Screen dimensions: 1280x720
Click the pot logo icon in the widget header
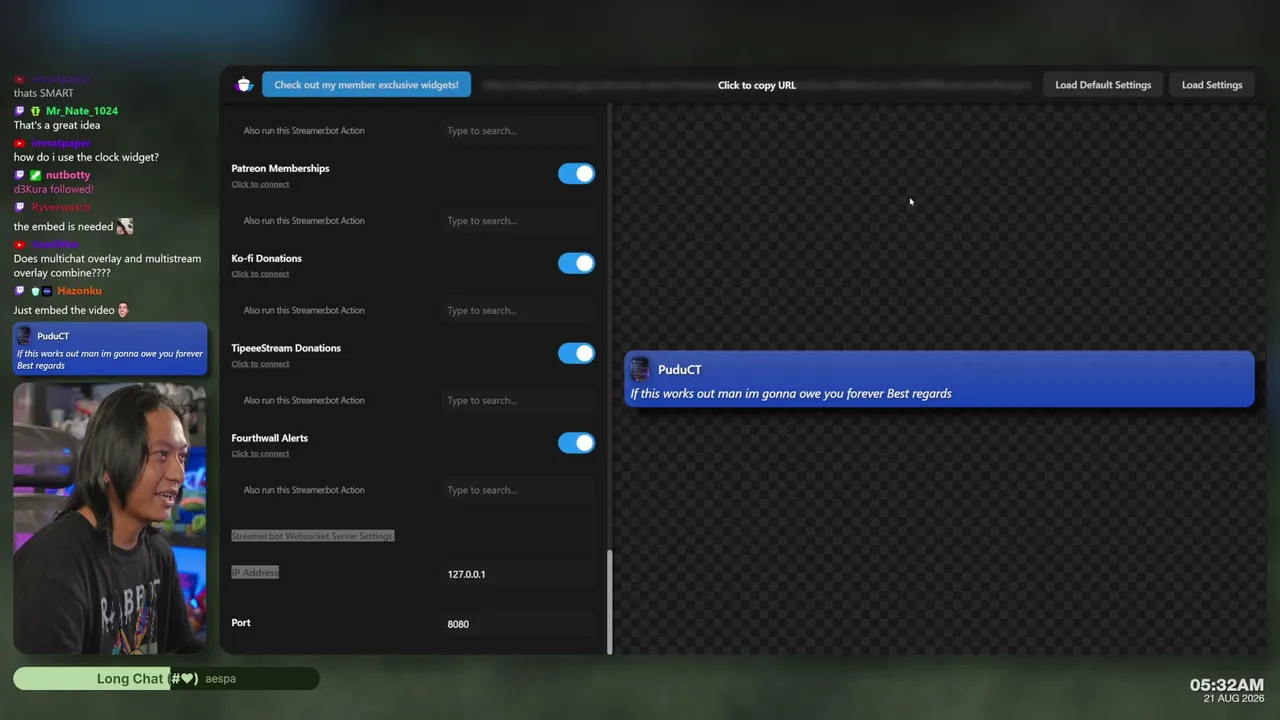244,85
